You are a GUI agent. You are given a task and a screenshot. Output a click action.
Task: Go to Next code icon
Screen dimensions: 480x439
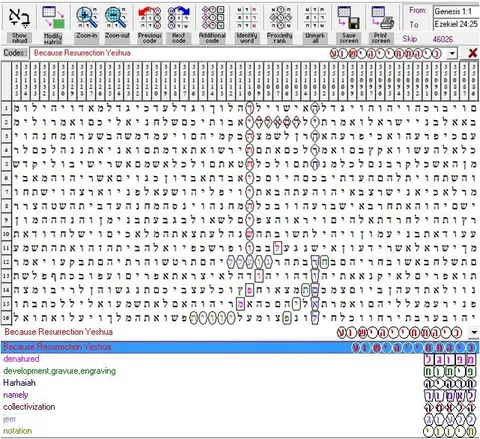coord(179,17)
